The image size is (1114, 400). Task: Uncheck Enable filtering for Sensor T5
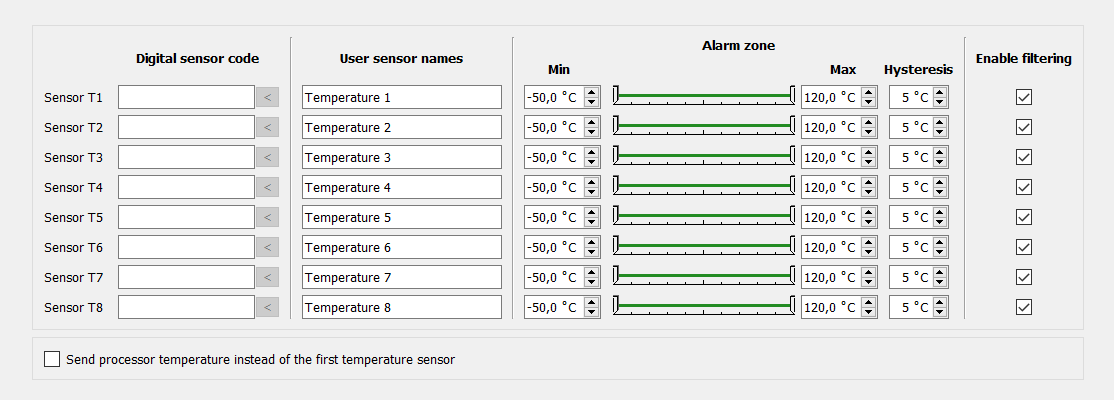[1023, 217]
